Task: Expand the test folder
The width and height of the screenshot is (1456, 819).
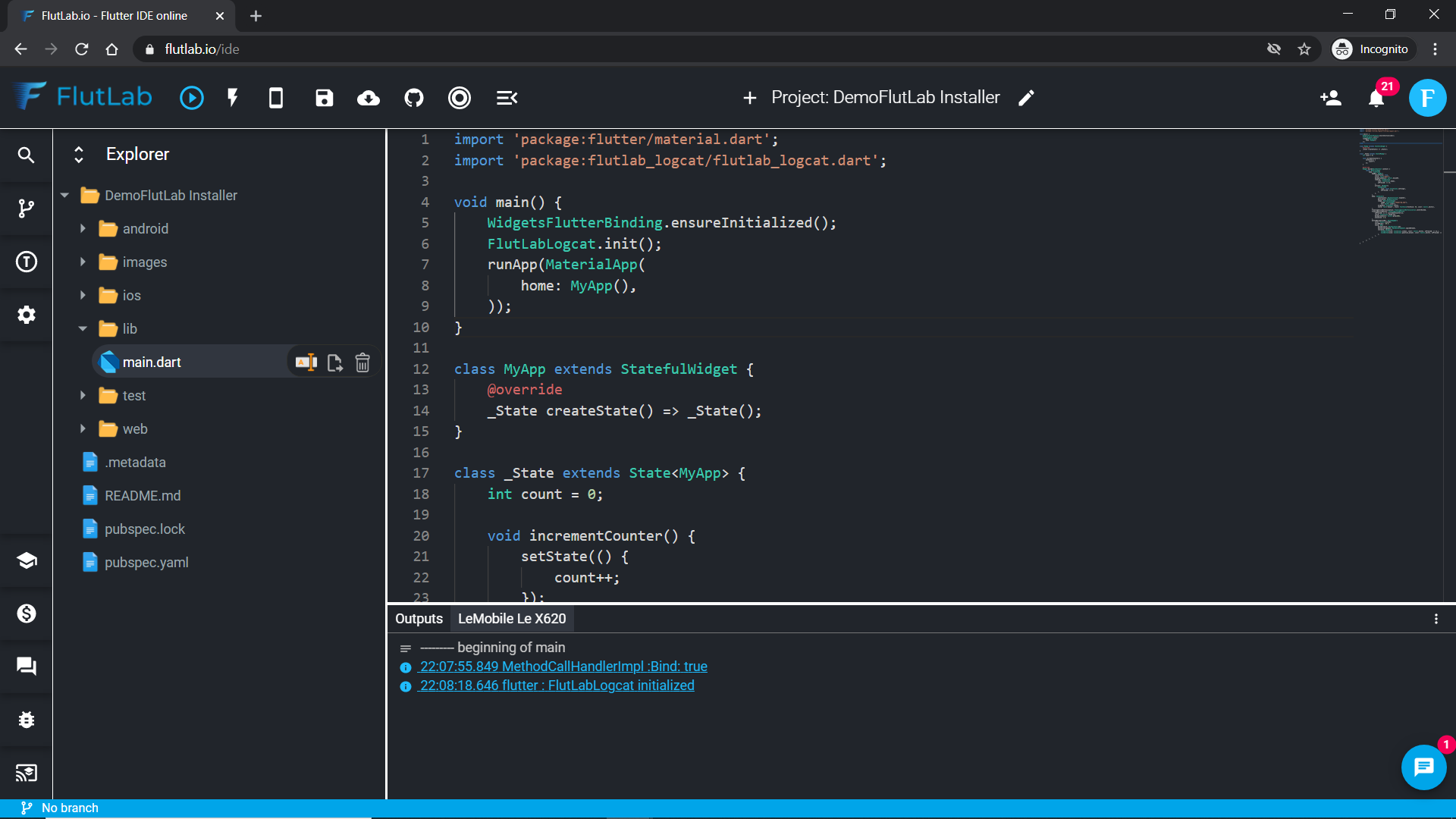Action: point(83,396)
